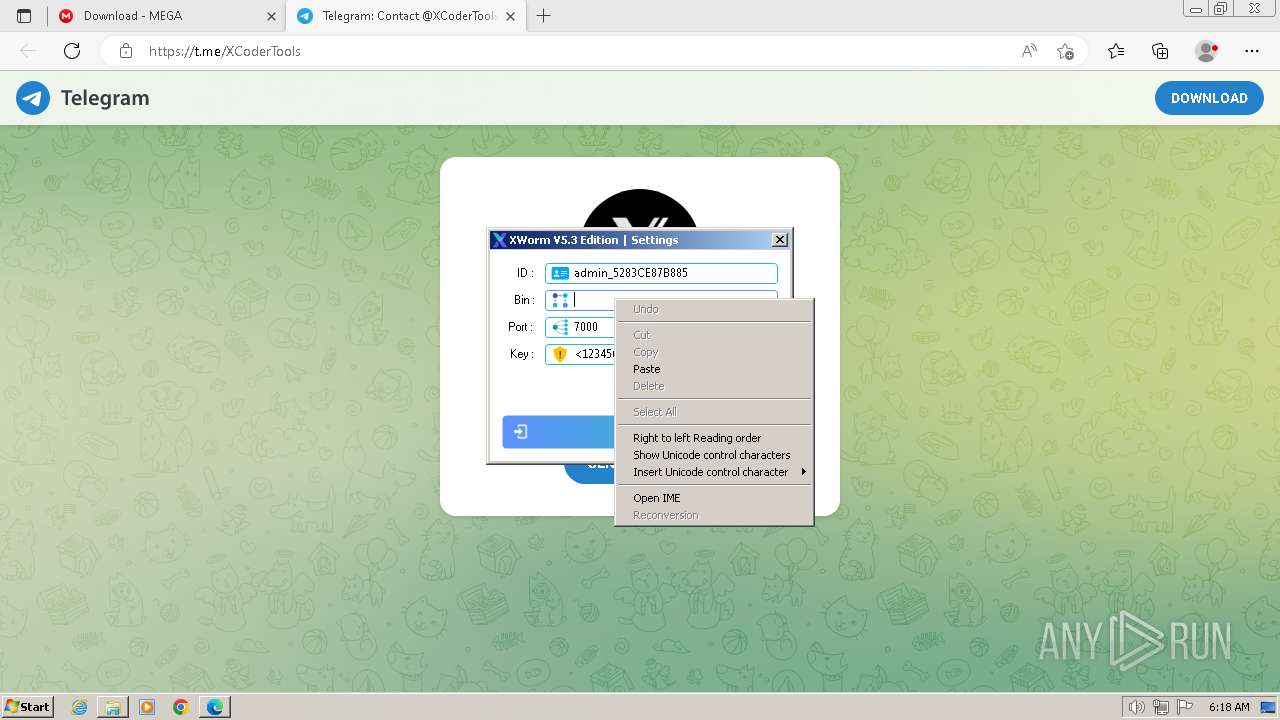Close the Telegram Contact tab
The height and width of the screenshot is (720, 1280).
click(511, 16)
